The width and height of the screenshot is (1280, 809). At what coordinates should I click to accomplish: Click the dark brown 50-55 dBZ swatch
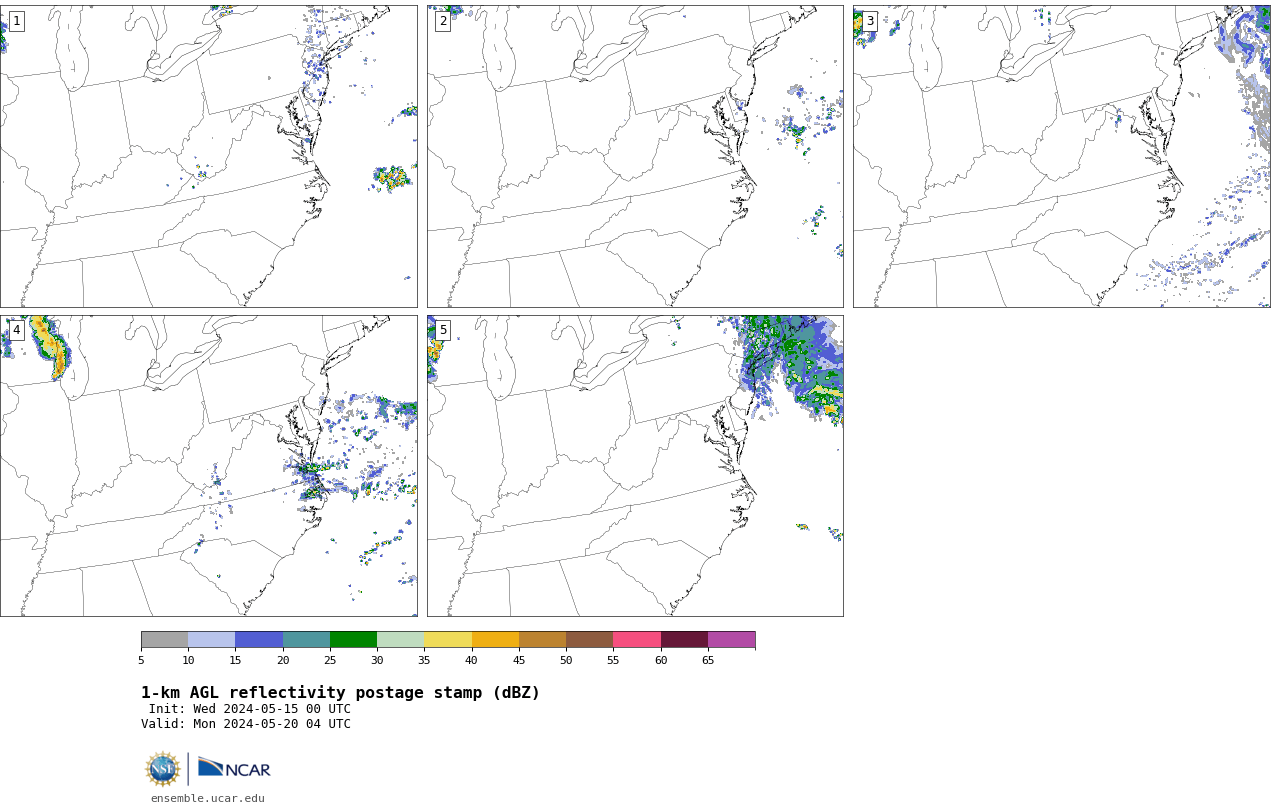click(x=589, y=640)
